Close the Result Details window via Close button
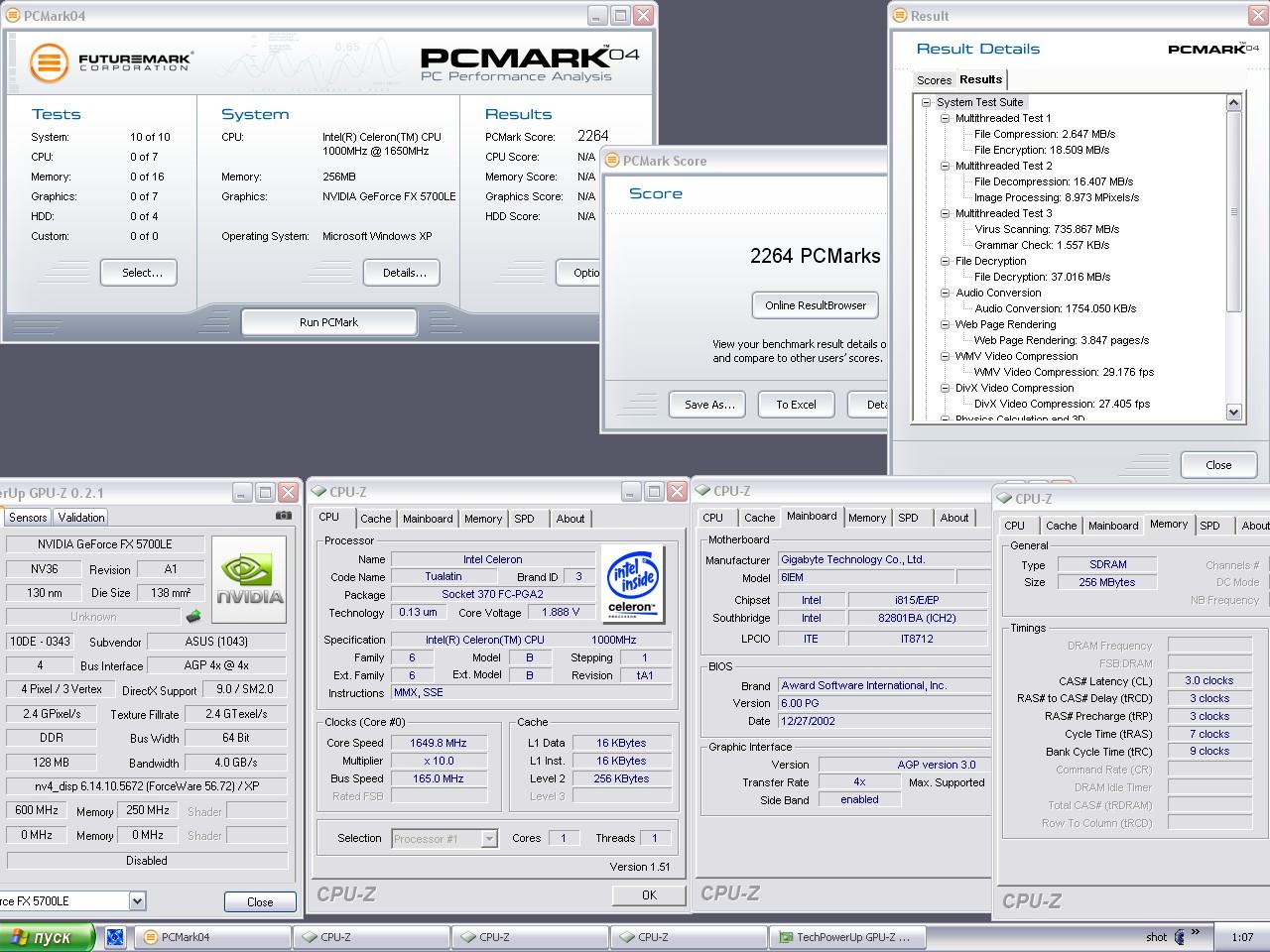Image resolution: width=1270 pixels, height=952 pixels. [x=1218, y=464]
